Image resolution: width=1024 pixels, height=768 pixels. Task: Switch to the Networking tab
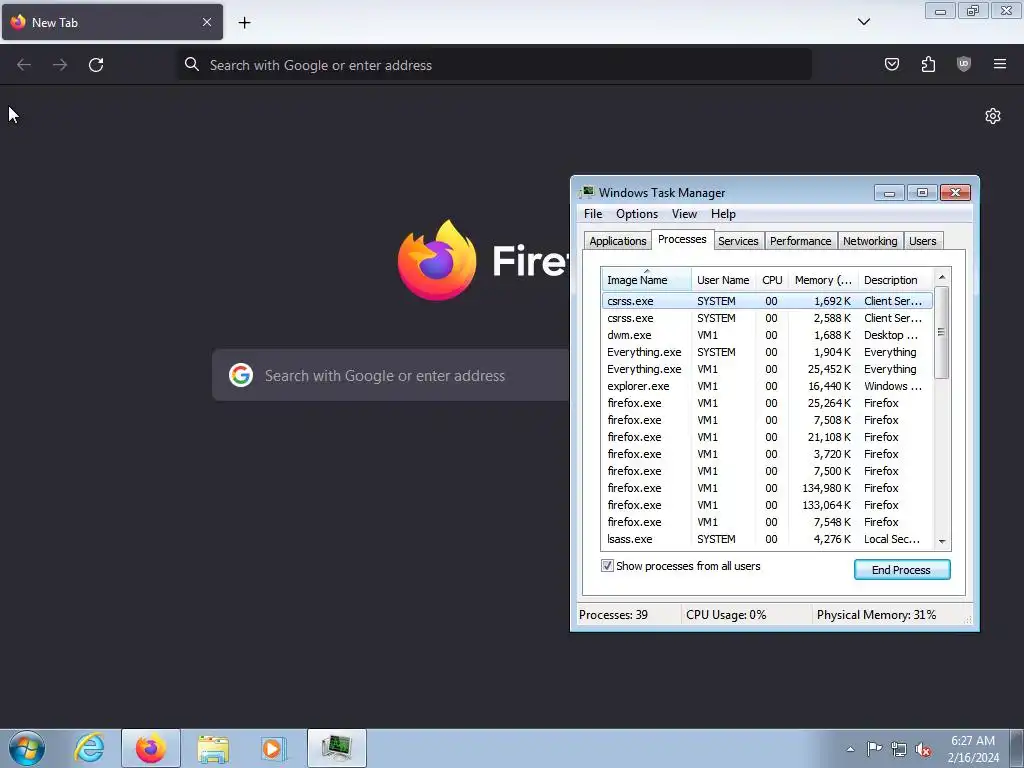[x=870, y=241]
